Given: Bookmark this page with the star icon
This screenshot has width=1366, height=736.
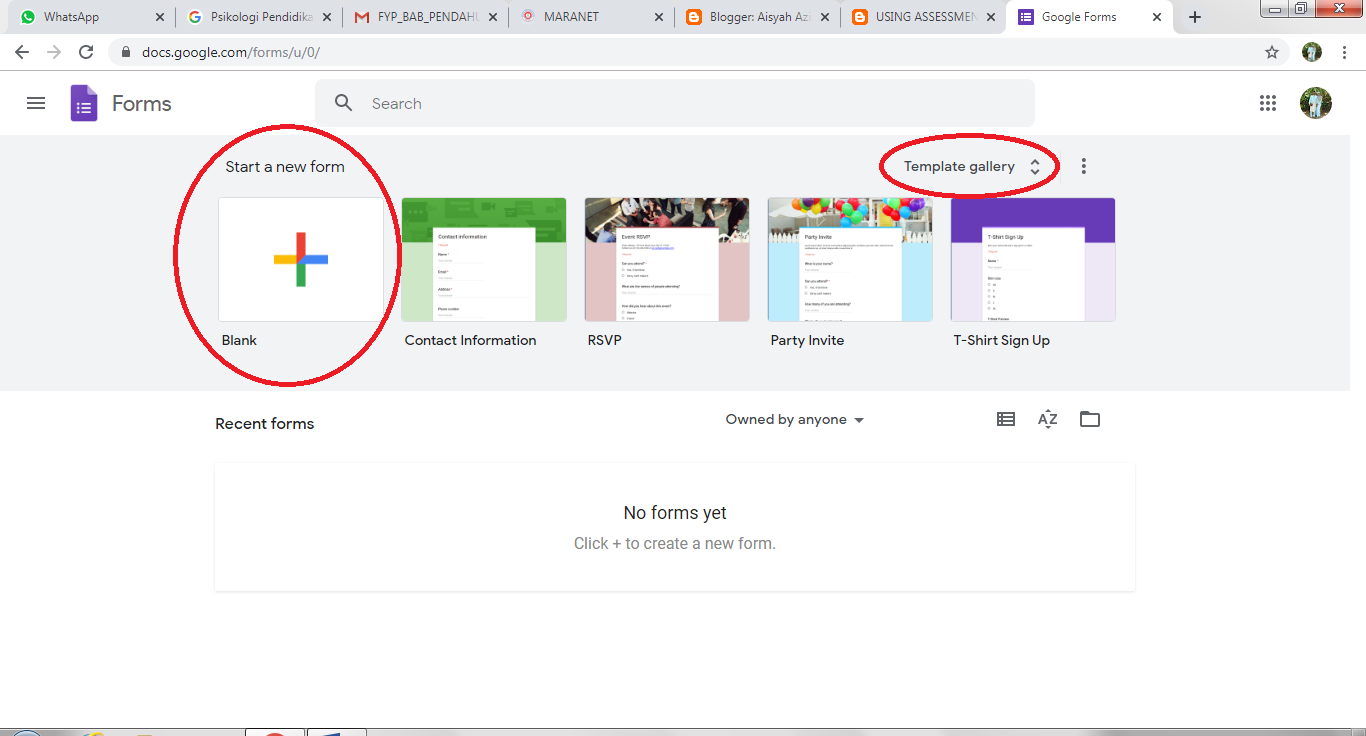Looking at the screenshot, I should tap(1271, 52).
